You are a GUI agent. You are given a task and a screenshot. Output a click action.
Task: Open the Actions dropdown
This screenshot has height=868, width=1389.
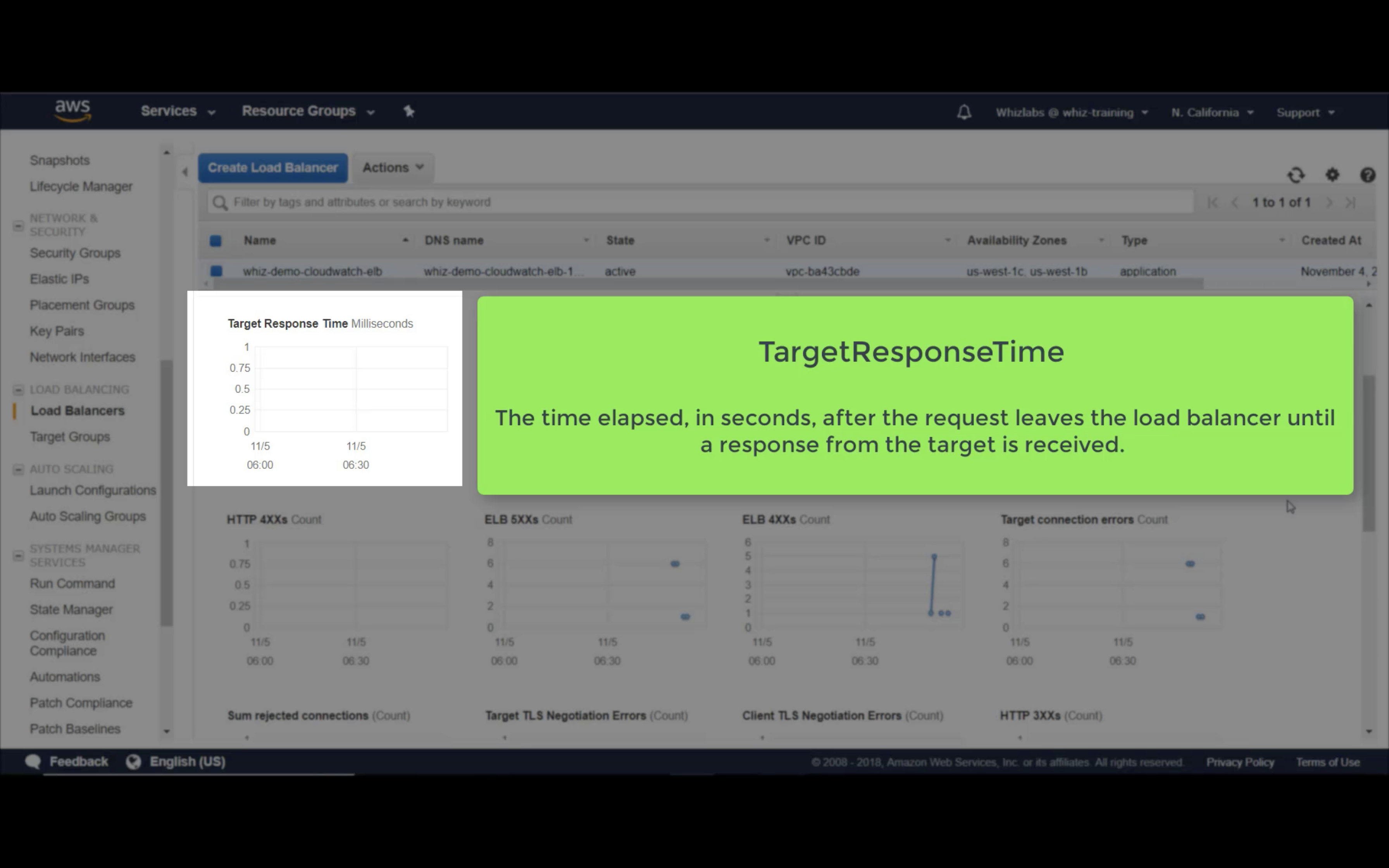click(x=393, y=168)
